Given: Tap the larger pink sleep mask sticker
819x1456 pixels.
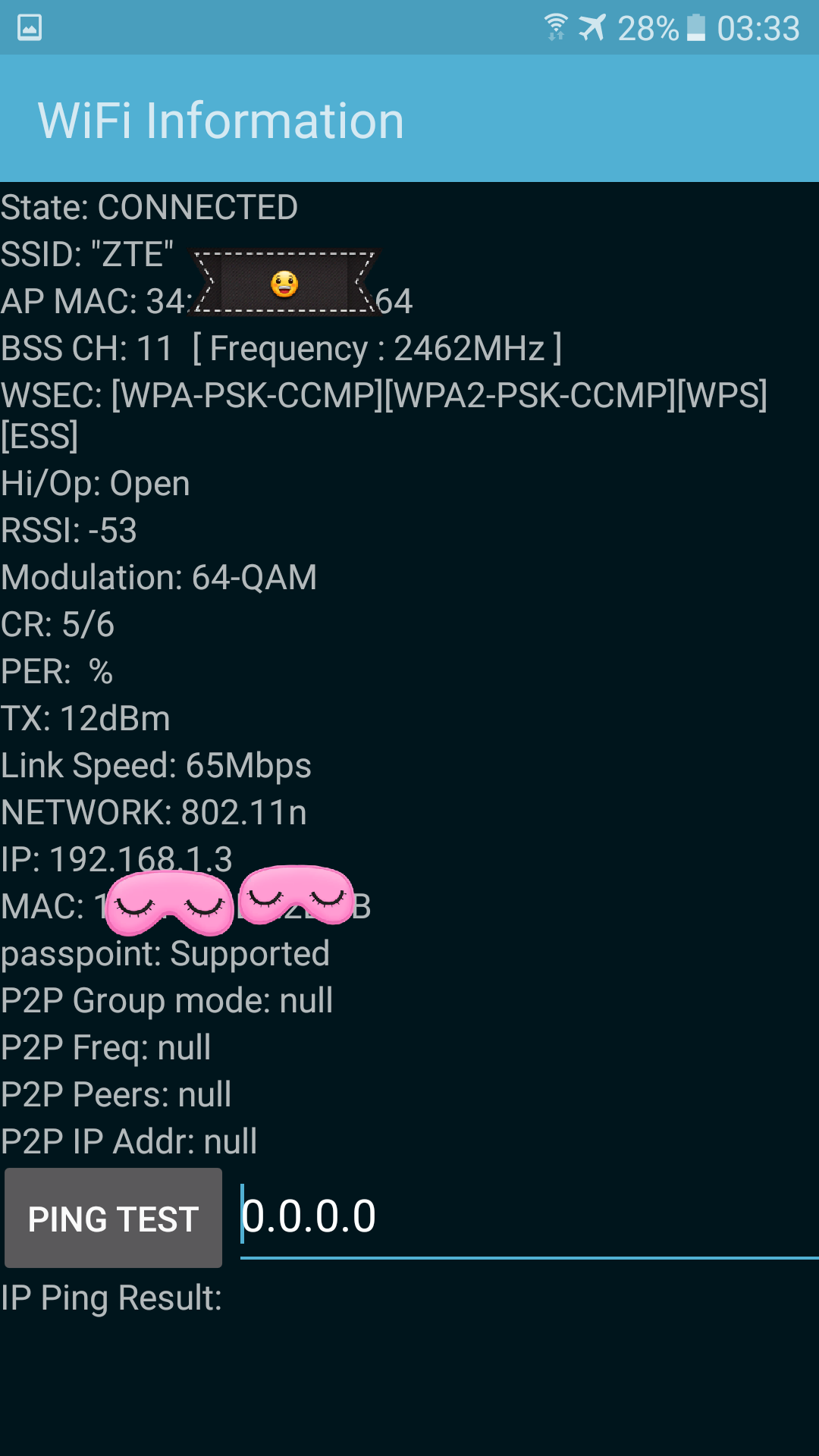Looking at the screenshot, I should 170,902.
